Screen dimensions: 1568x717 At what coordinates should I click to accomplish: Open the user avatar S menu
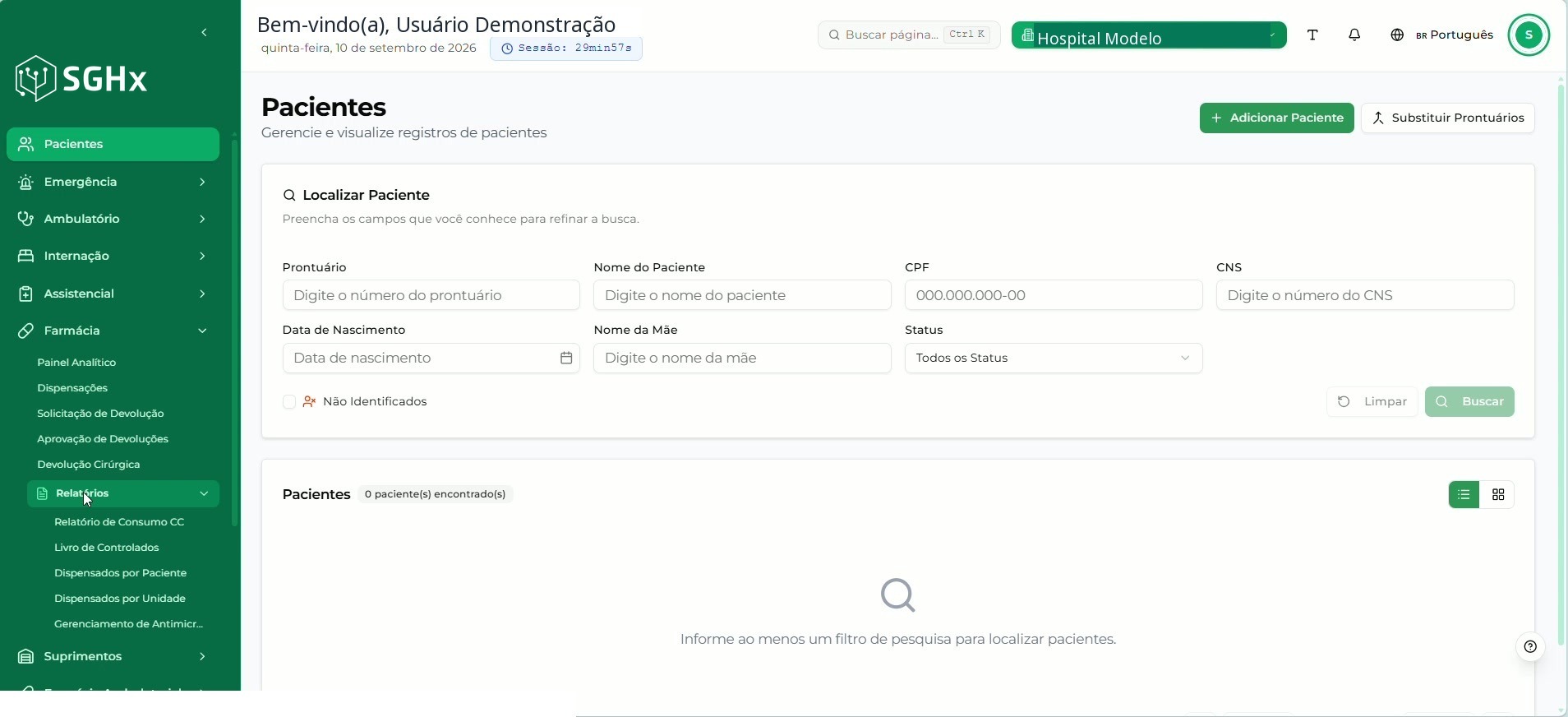coord(1529,35)
